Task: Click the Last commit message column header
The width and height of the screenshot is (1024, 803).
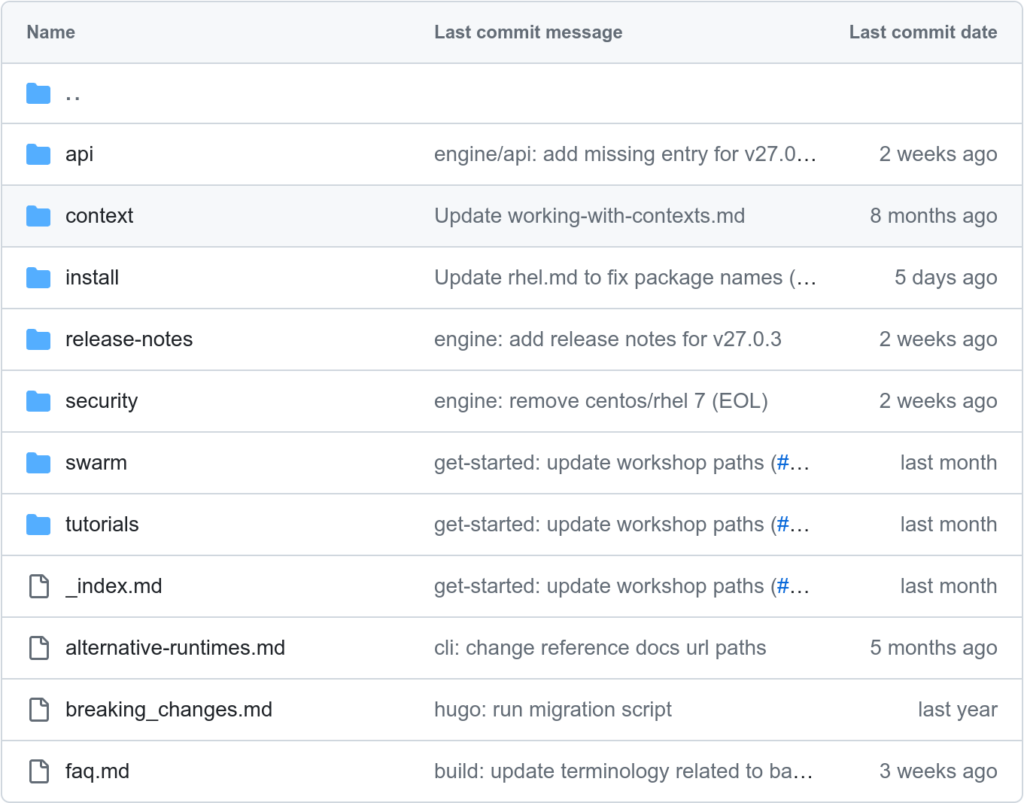Action: click(x=528, y=32)
